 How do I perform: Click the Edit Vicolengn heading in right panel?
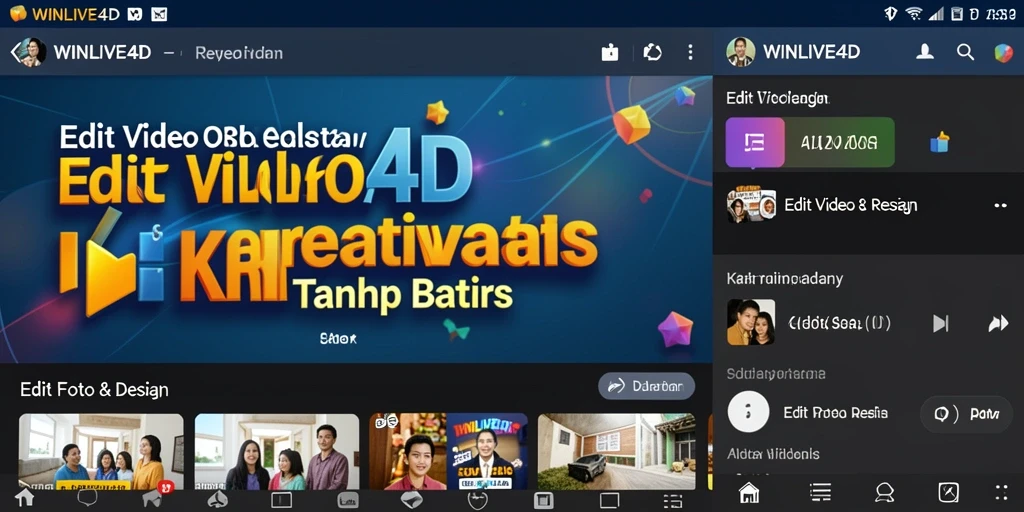pyautogui.click(x=778, y=98)
